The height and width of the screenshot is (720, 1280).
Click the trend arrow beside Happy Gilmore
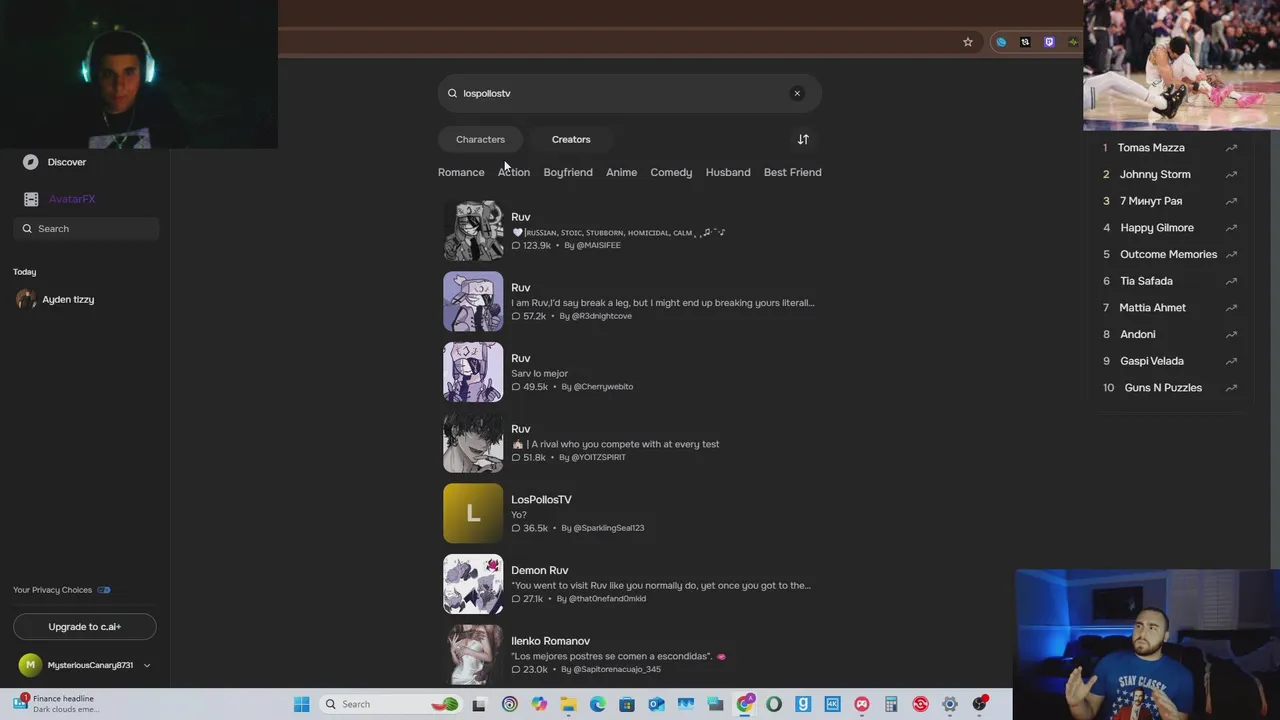coord(1231,228)
